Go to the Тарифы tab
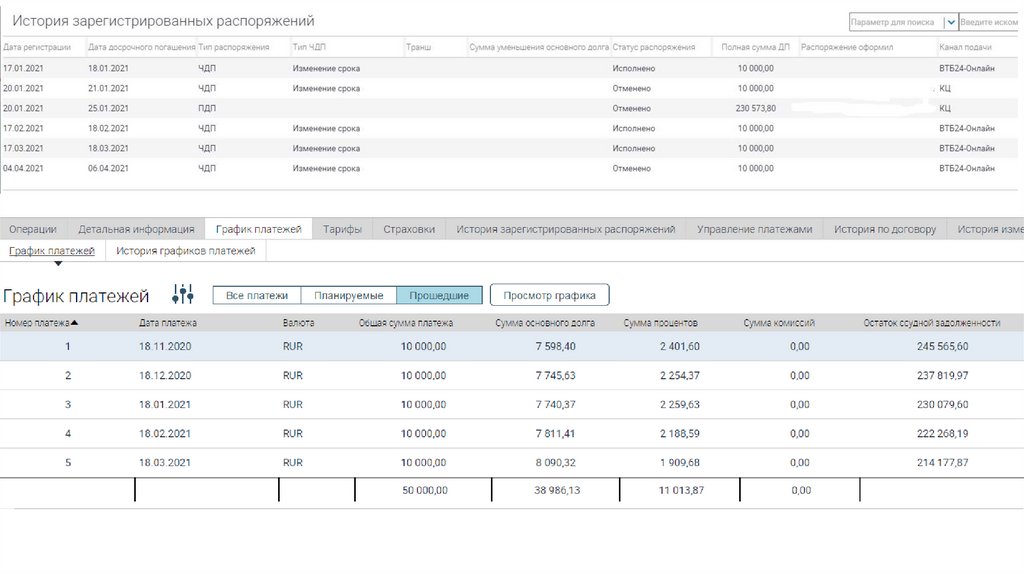 coord(342,229)
